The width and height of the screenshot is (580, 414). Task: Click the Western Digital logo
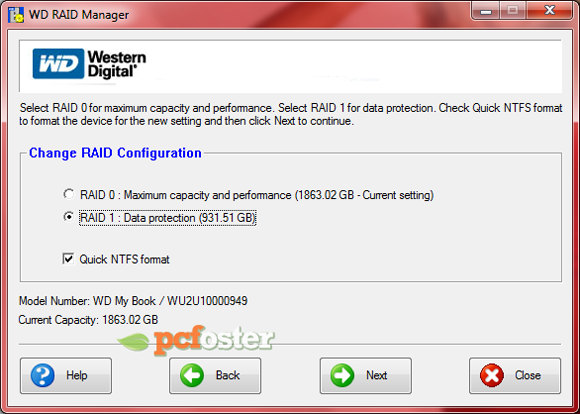(x=89, y=64)
